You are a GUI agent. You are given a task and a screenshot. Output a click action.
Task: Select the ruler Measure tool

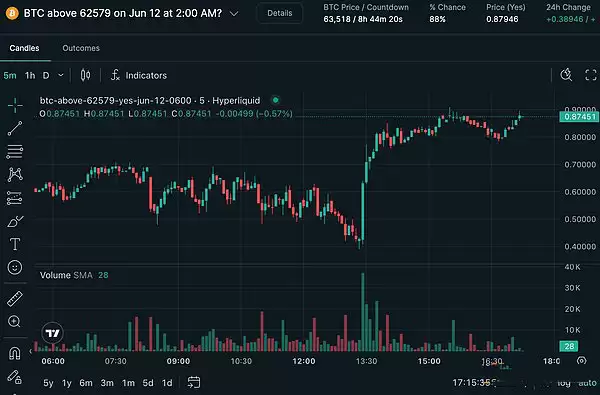tap(15, 299)
